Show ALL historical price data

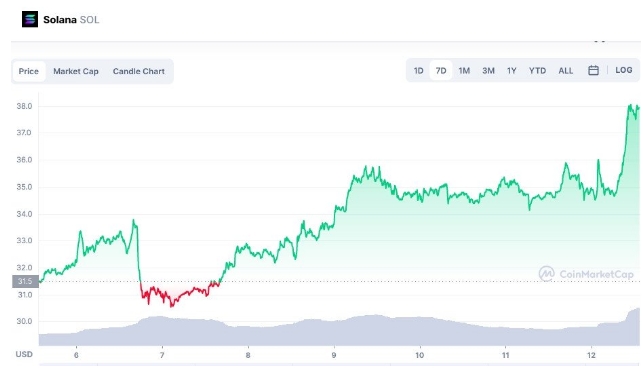click(565, 71)
